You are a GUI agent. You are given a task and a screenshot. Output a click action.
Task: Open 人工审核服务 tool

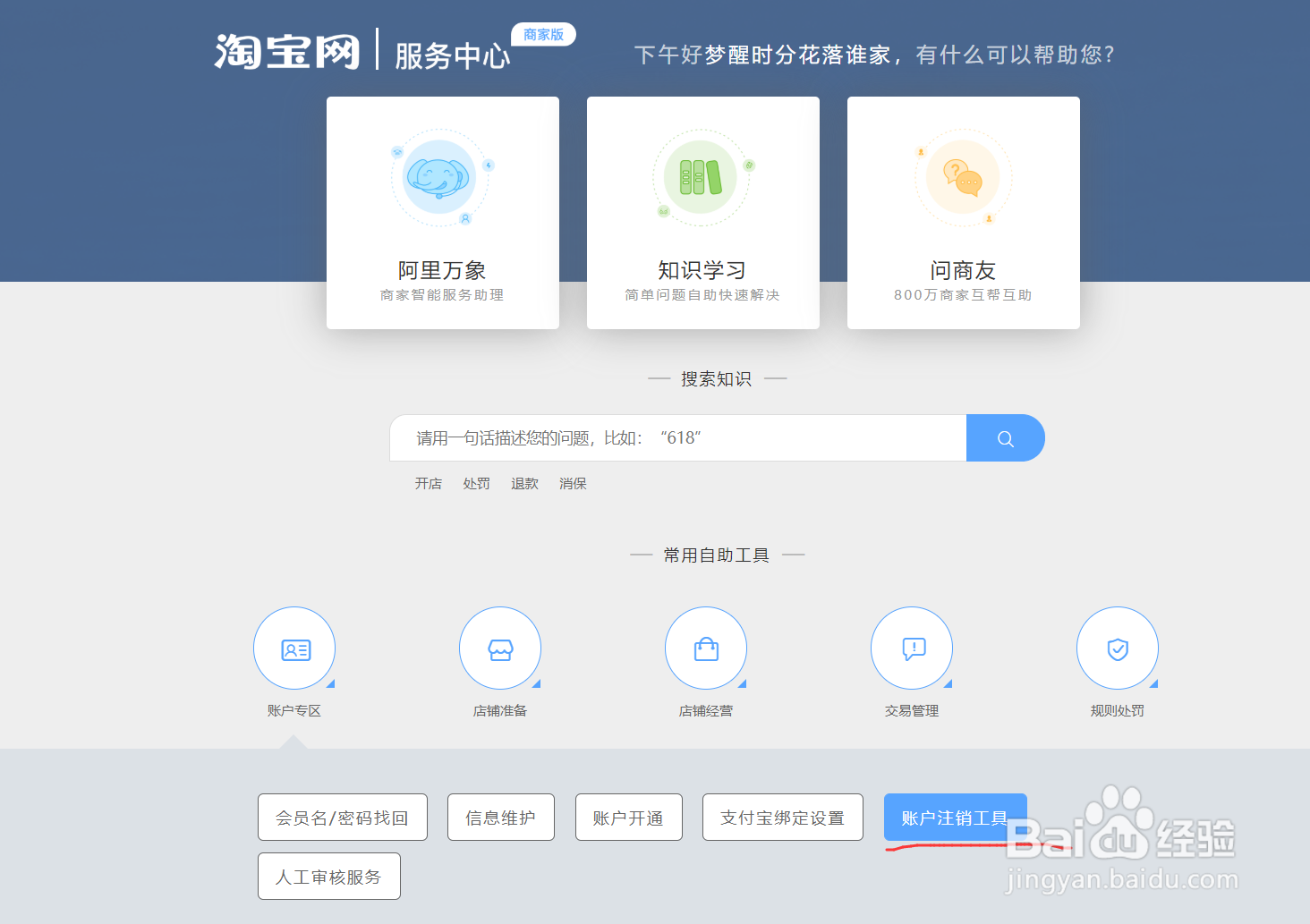pos(329,877)
